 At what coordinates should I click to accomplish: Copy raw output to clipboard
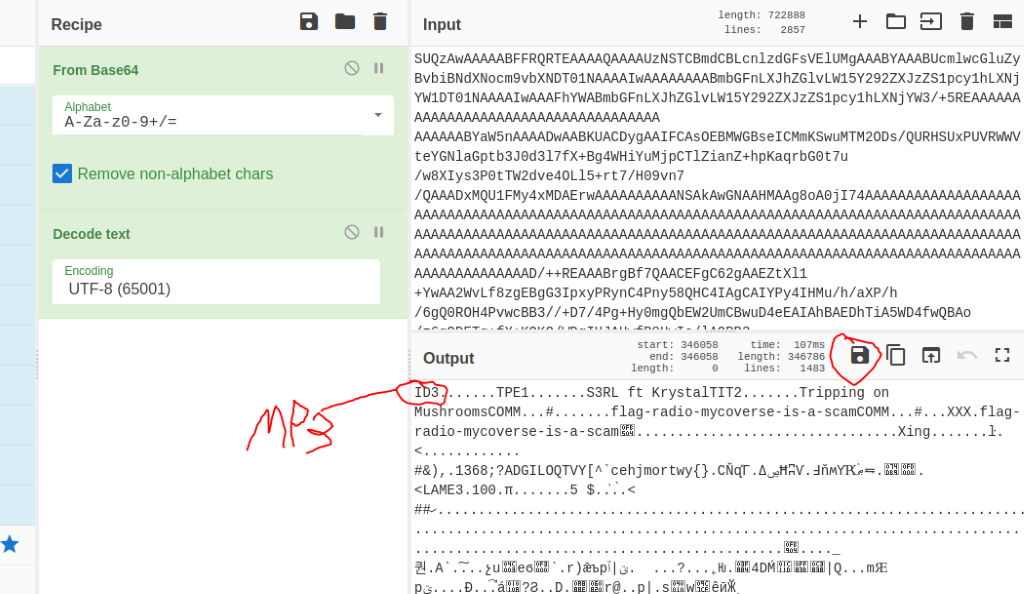[x=896, y=355]
